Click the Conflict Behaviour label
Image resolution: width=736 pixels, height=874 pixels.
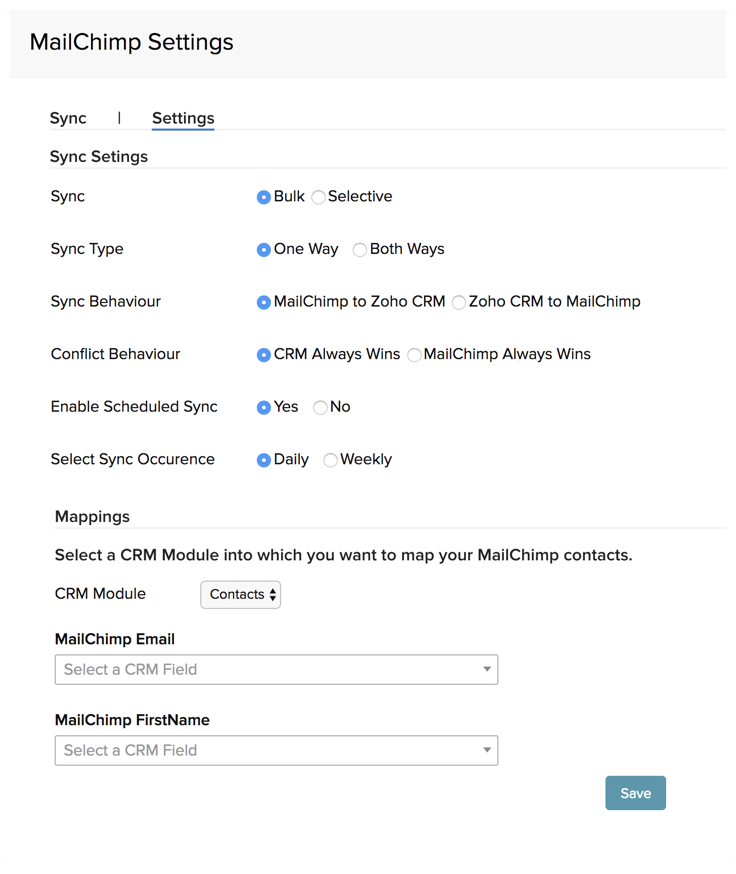pyautogui.click(x=115, y=354)
